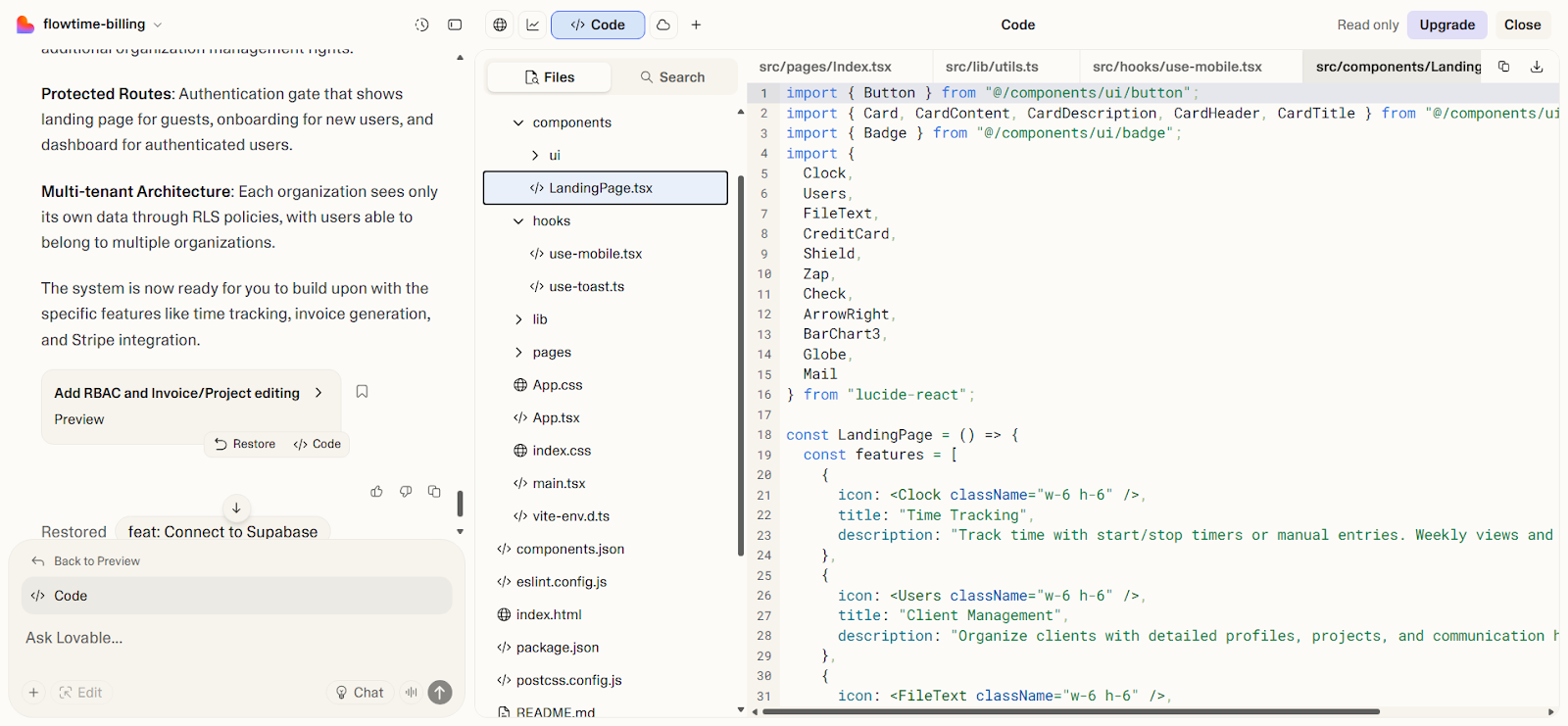Click the Read only label
The width and height of the screenshot is (1568, 726).
1367,24
